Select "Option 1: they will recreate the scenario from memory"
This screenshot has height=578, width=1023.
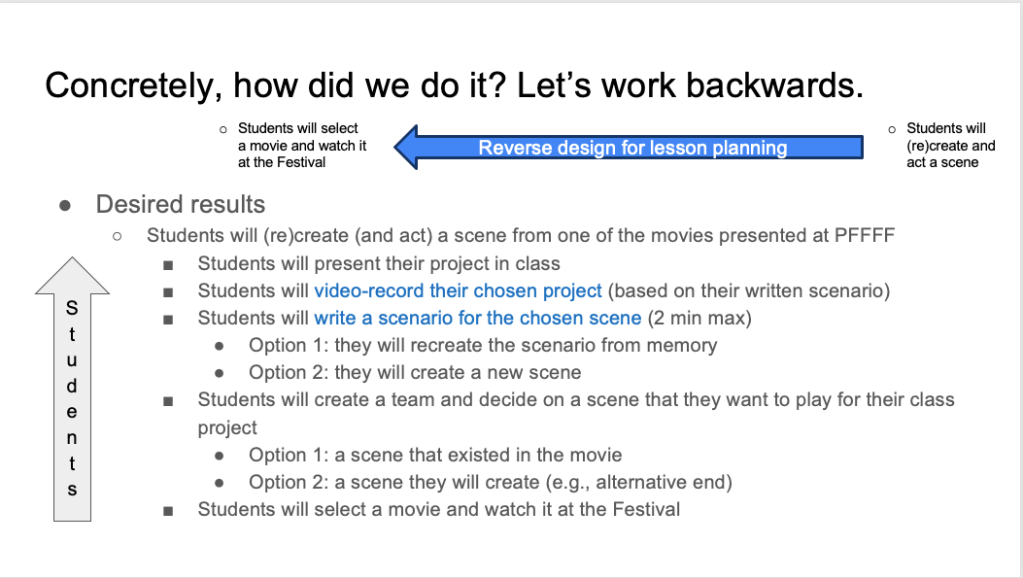[482, 345]
